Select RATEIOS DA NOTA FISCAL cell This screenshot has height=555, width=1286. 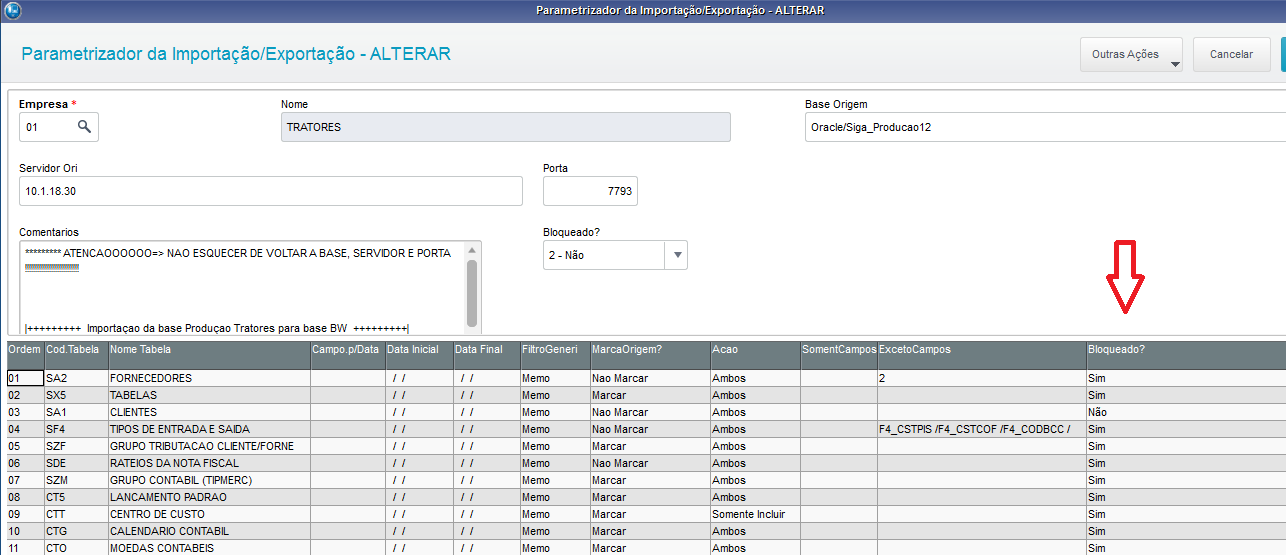(x=209, y=464)
